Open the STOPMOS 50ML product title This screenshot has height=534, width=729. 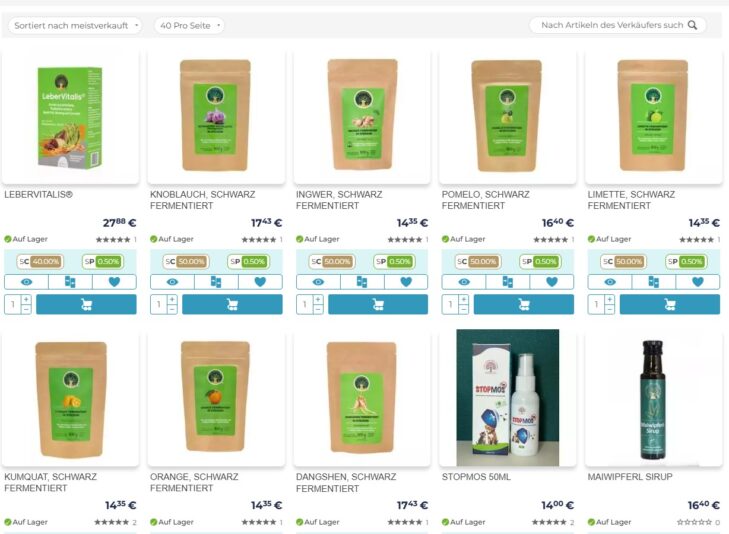(476, 477)
